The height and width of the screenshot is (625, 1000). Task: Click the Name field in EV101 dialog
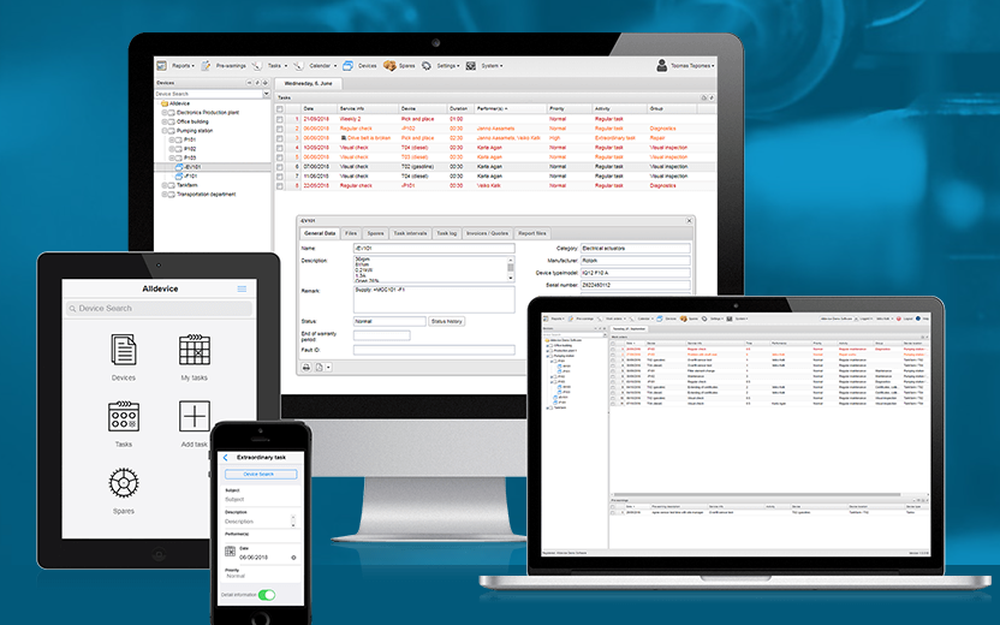(x=434, y=248)
